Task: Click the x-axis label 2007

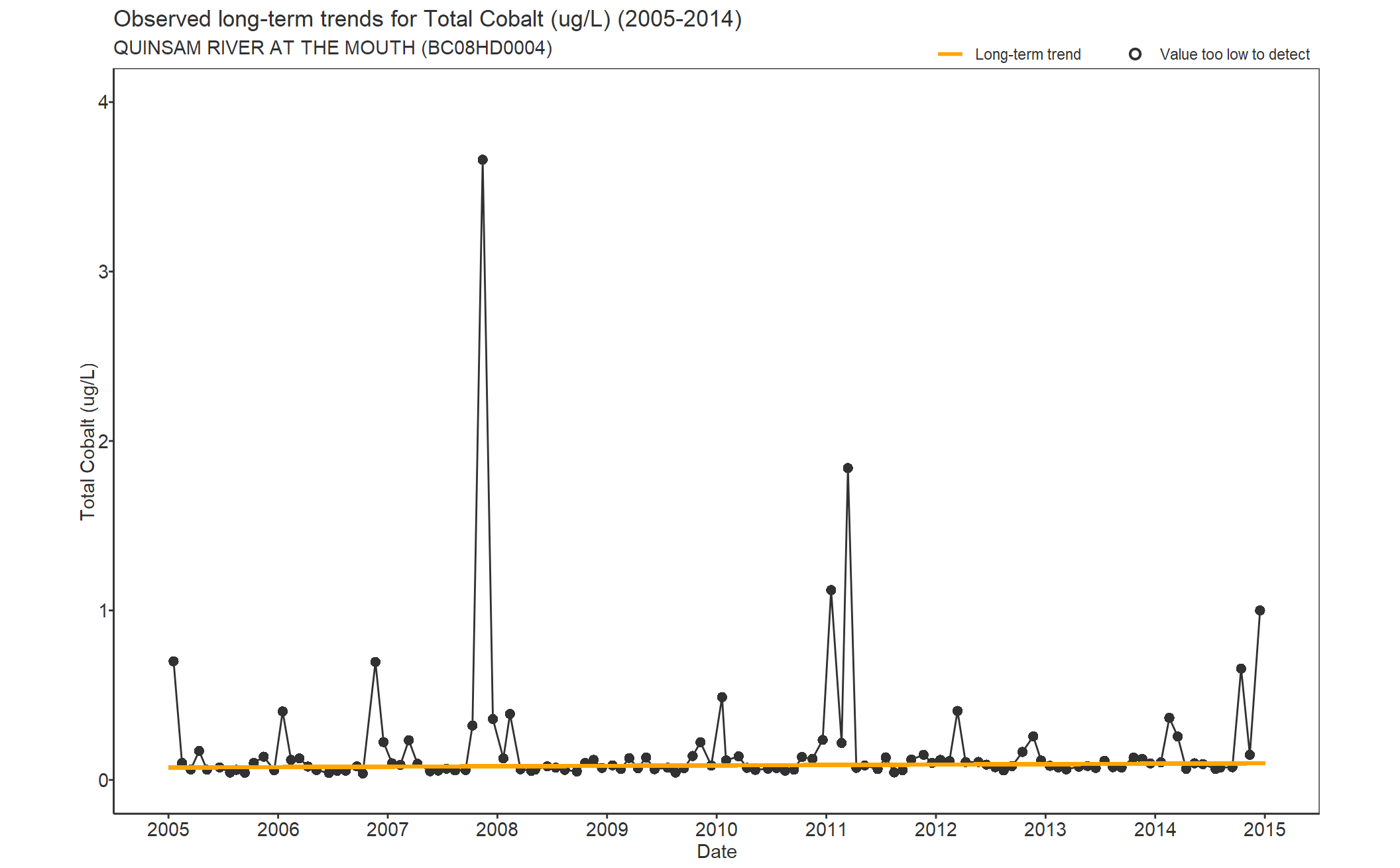Action: coord(388,830)
